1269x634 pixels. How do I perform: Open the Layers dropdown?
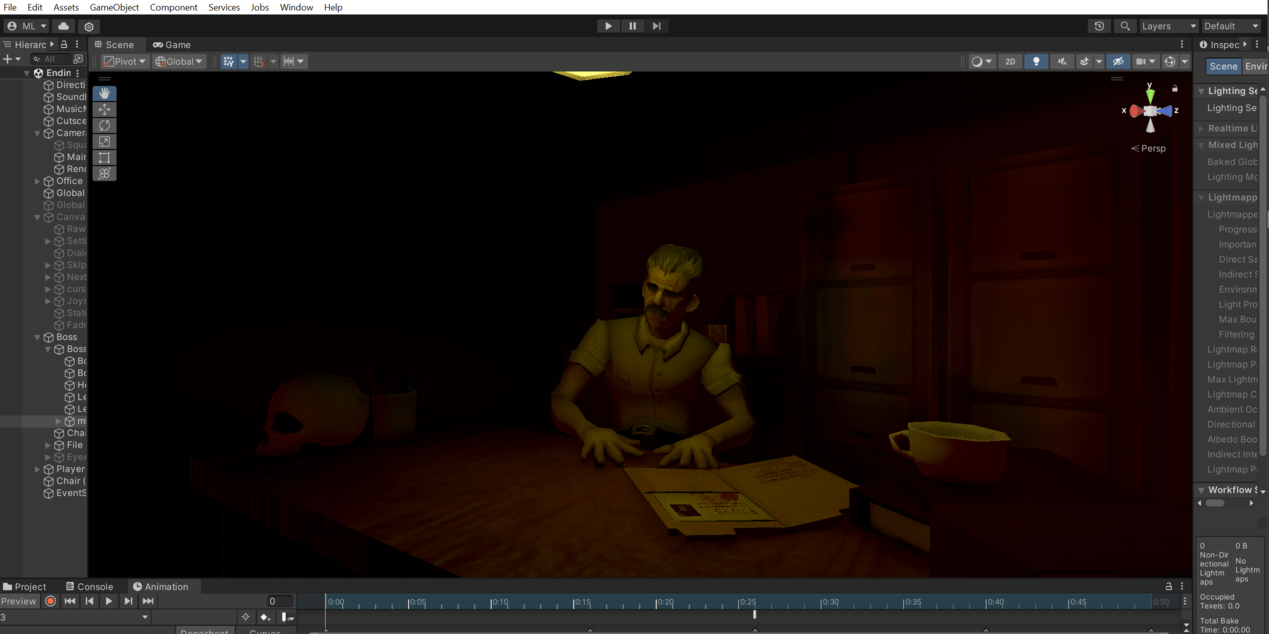[x=1169, y=26]
